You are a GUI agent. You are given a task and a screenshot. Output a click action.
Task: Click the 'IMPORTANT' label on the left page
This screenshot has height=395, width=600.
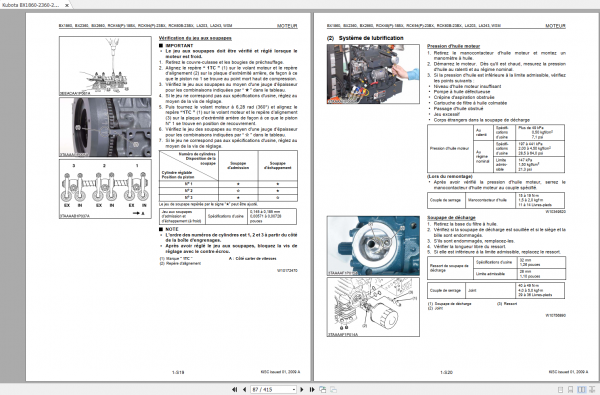pyautogui.click(x=179, y=46)
